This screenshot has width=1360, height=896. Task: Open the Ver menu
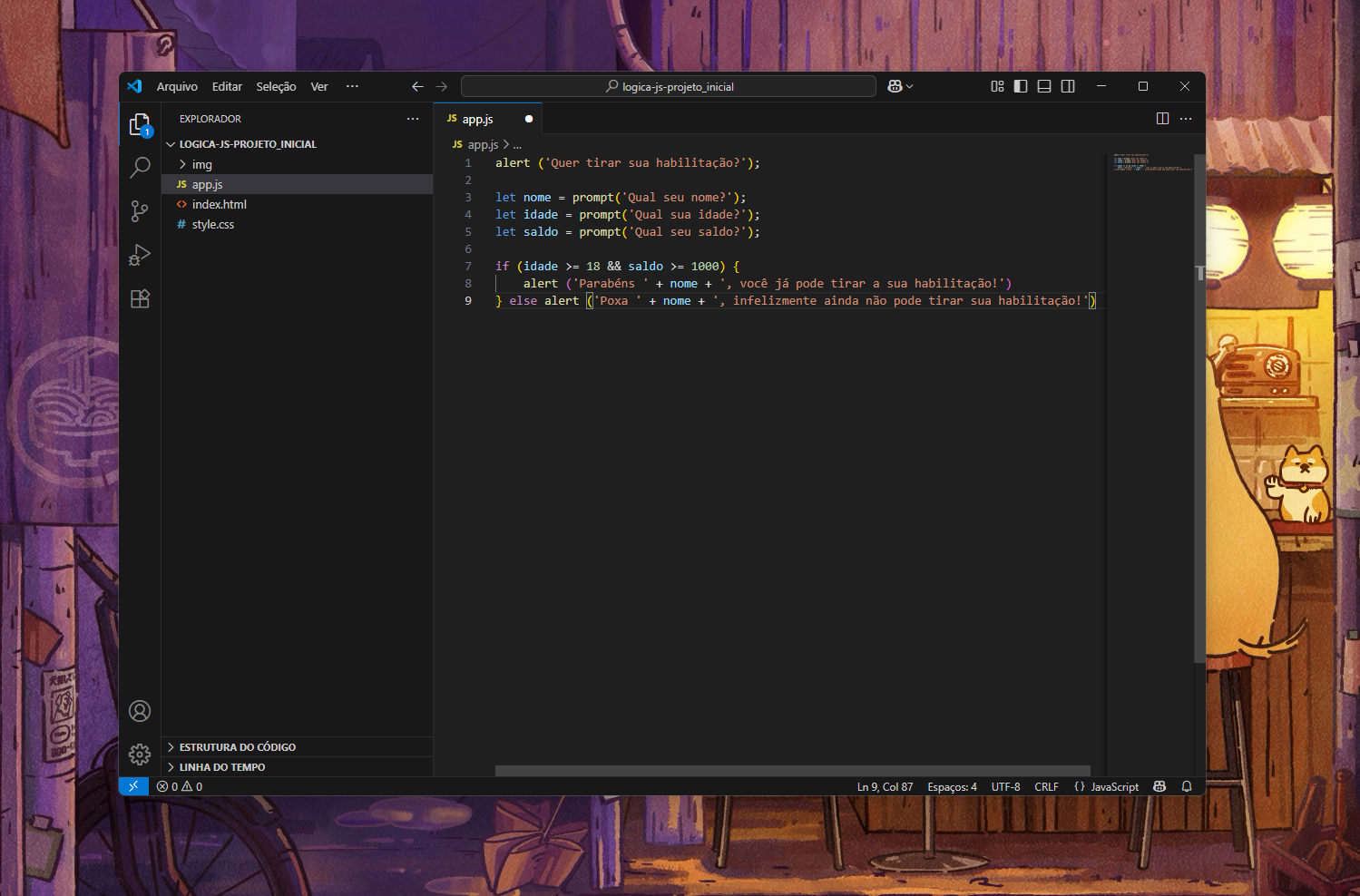pos(319,86)
